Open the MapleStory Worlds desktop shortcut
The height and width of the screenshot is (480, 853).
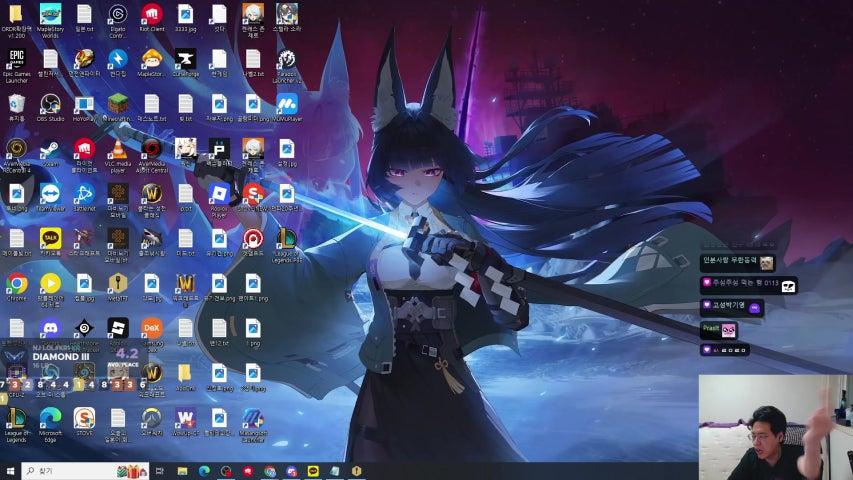[50, 14]
